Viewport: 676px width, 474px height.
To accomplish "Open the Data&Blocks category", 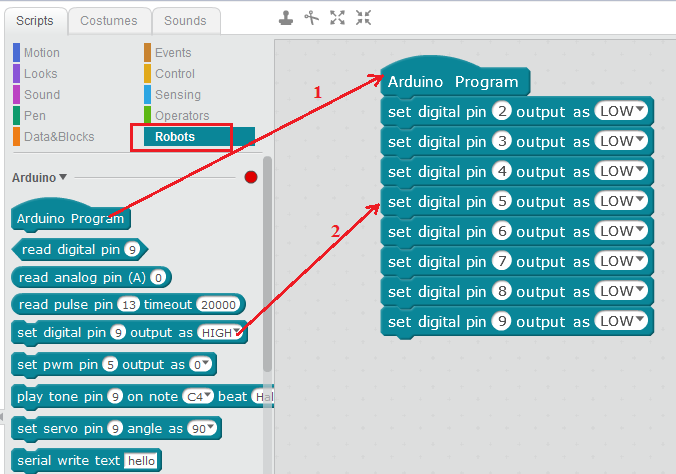I will click(x=59, y=137).
